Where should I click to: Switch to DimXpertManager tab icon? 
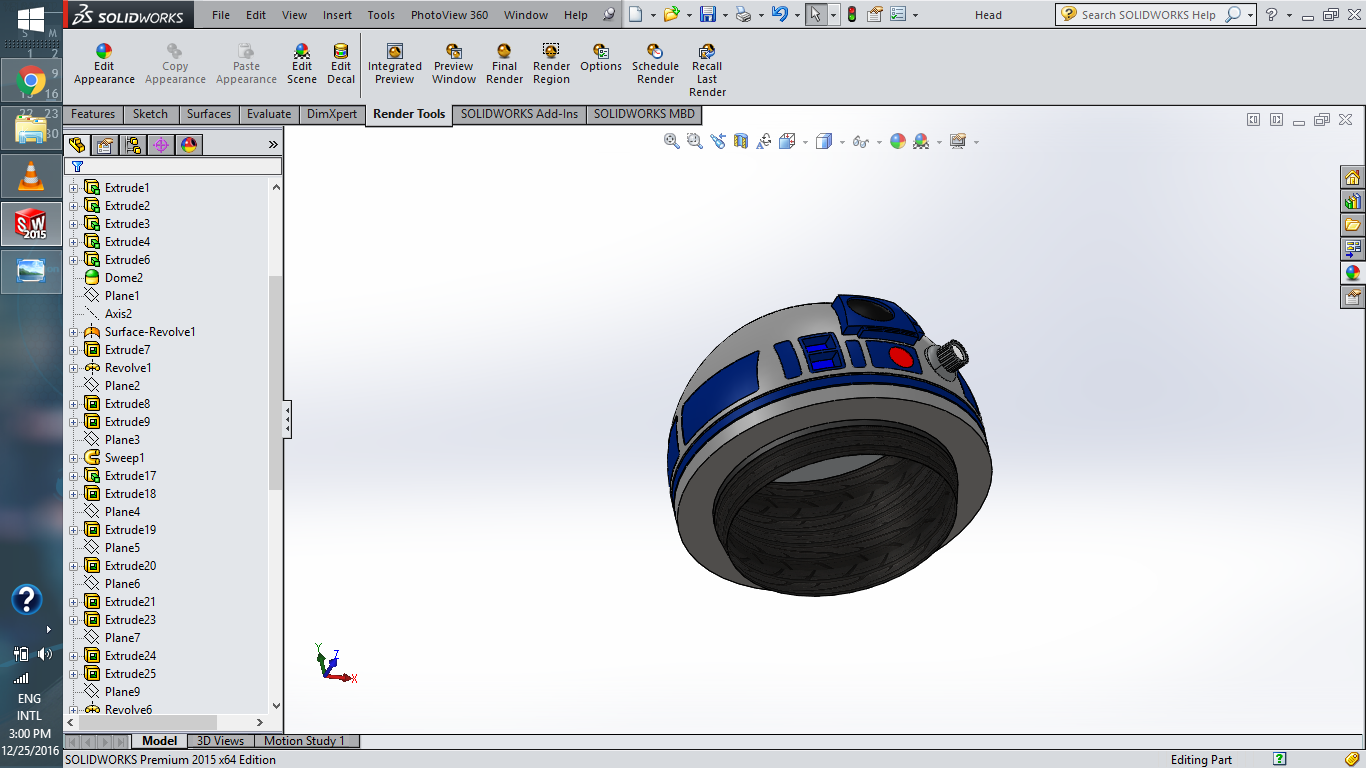coord(161,145)
